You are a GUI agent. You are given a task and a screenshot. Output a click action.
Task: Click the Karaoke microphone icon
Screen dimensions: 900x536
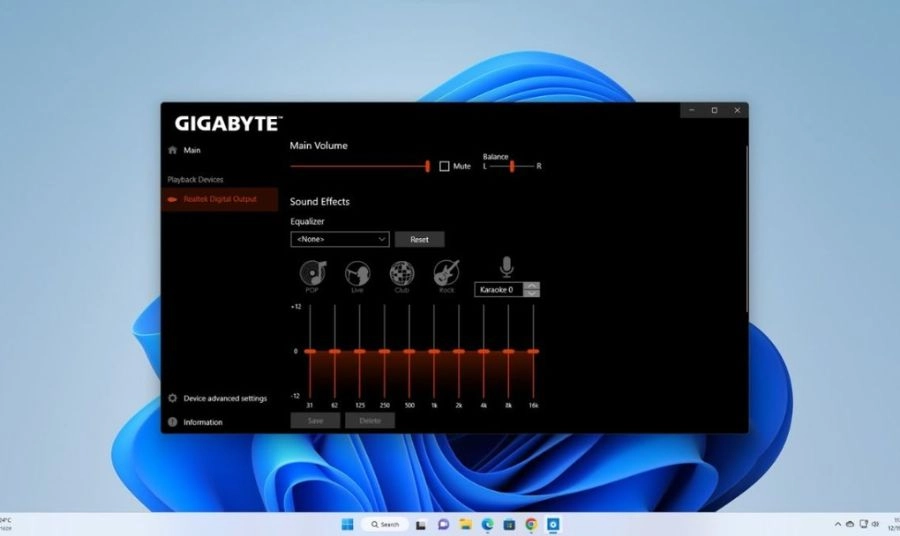coord(506,267)
